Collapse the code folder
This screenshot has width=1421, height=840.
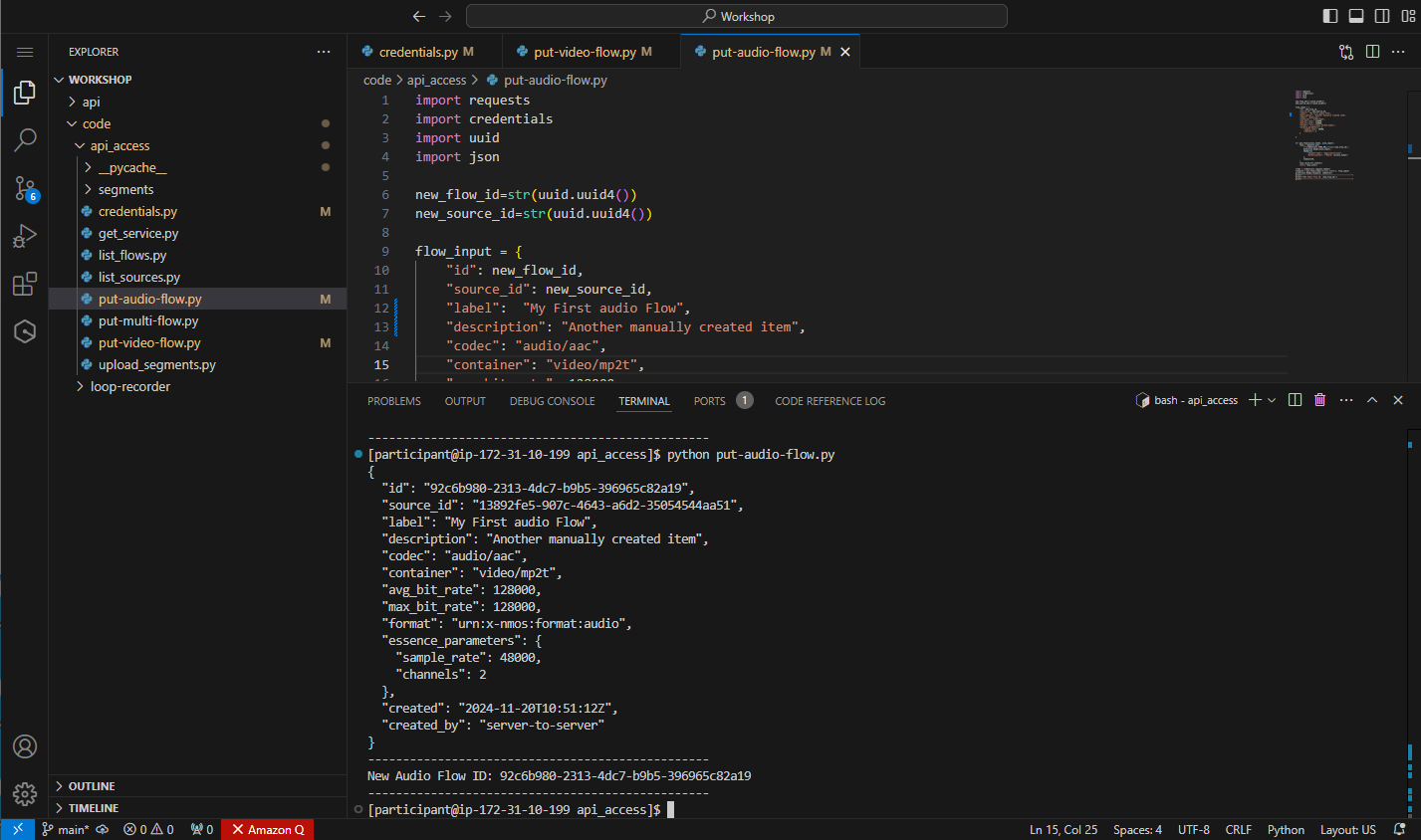coord(198,123)
